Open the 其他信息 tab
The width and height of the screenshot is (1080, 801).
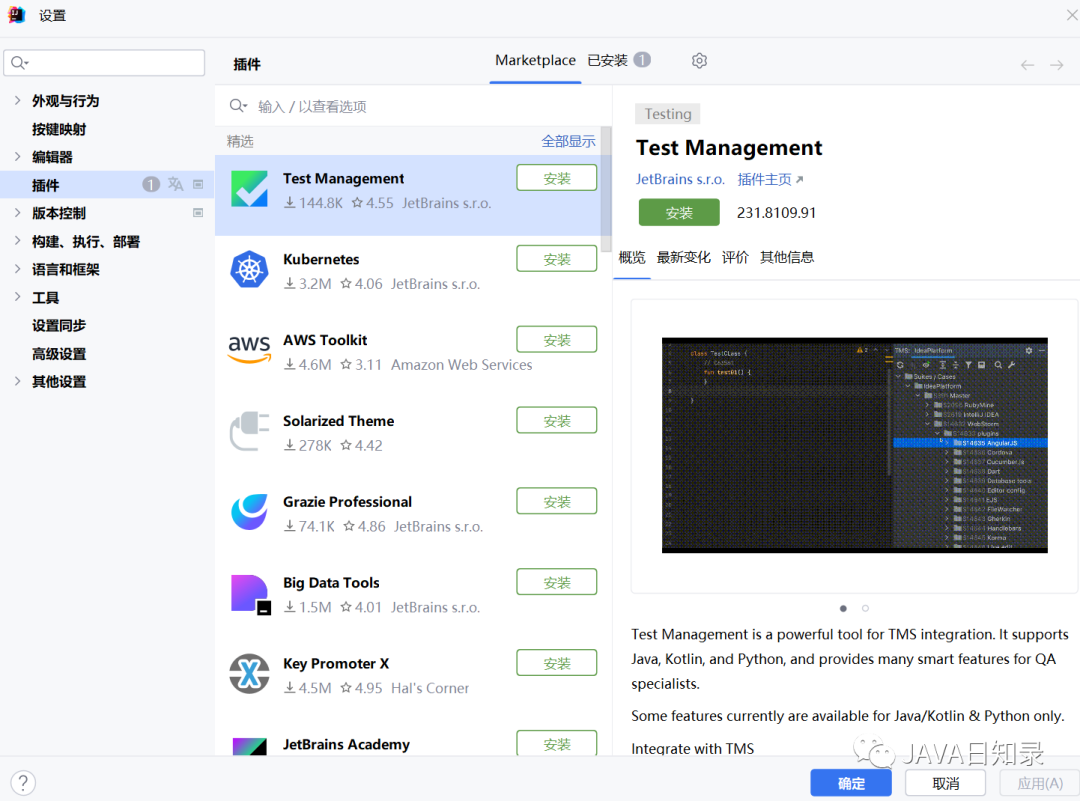pyautogui.click(x=787, y=258)
